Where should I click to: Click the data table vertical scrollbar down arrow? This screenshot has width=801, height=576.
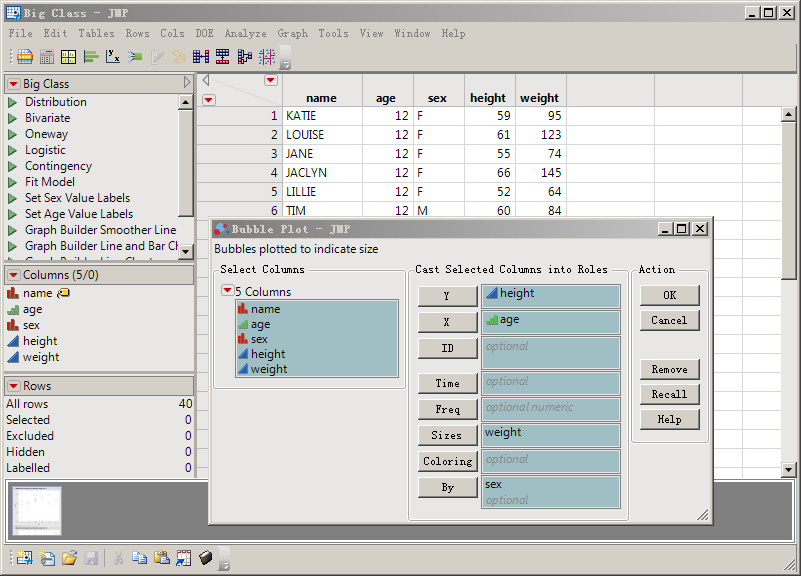pyautogui.click(x=788, y=469)
